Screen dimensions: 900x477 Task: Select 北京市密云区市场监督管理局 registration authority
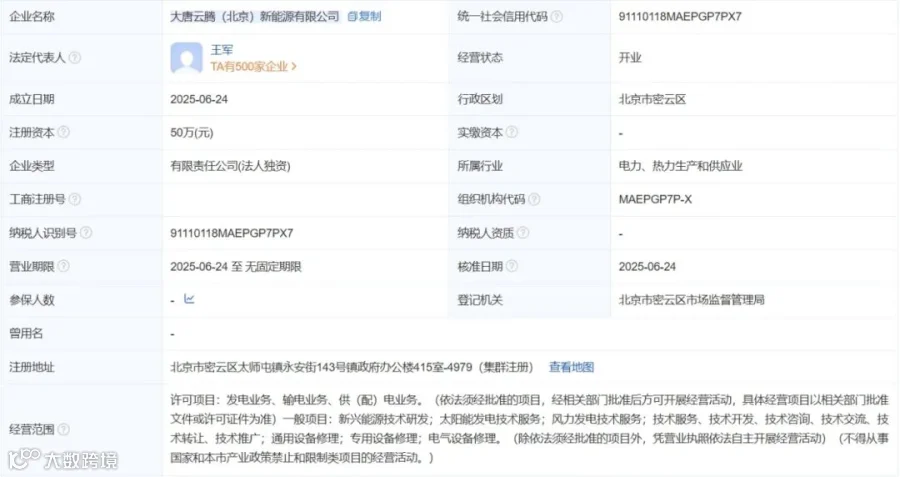pyautogui.click(x=691, y=300)
